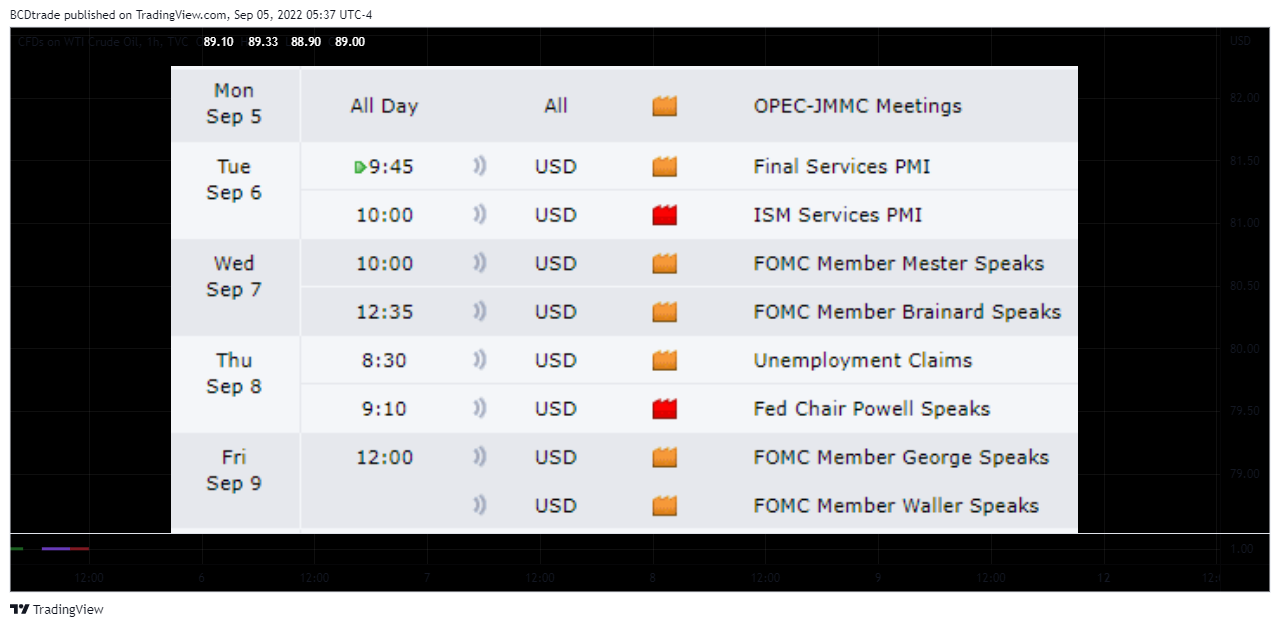
Task: Click red impact icon for Fed Chair Powell Speaks
Action: click(x=664, y=409)
